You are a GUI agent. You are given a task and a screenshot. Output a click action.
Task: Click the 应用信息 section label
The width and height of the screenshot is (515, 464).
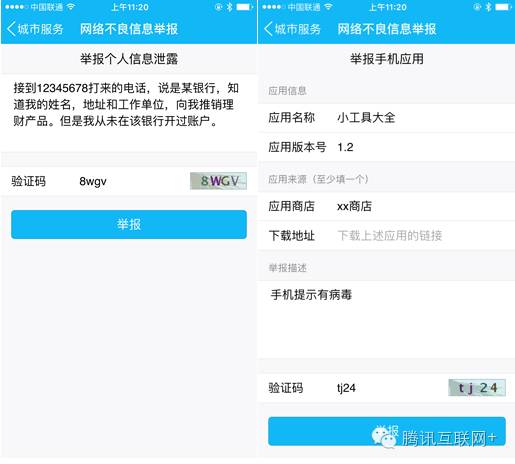287,91
